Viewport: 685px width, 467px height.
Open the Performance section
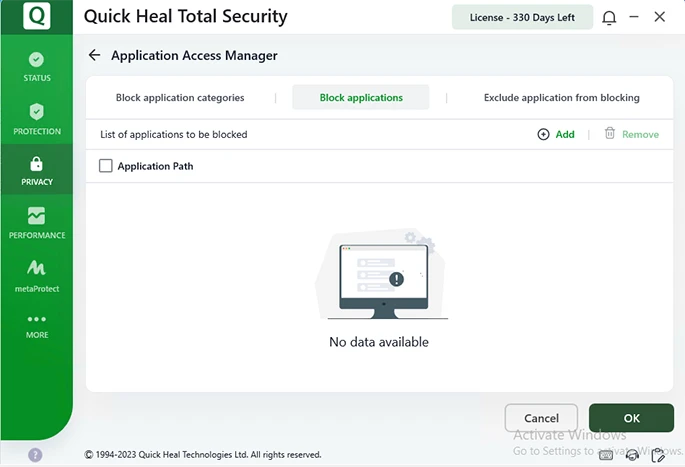[x=37, y=222]
